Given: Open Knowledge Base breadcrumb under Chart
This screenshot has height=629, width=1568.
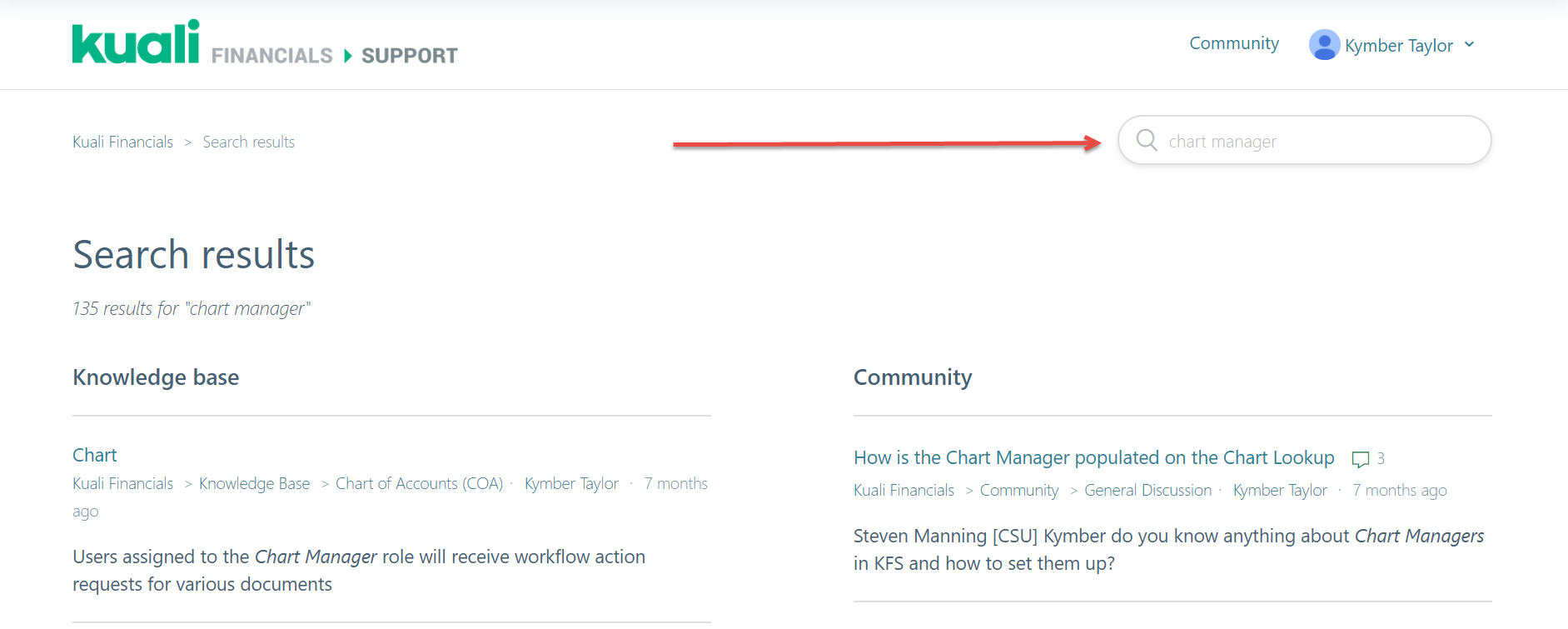Looking at the screenshot, I should 254,484.
